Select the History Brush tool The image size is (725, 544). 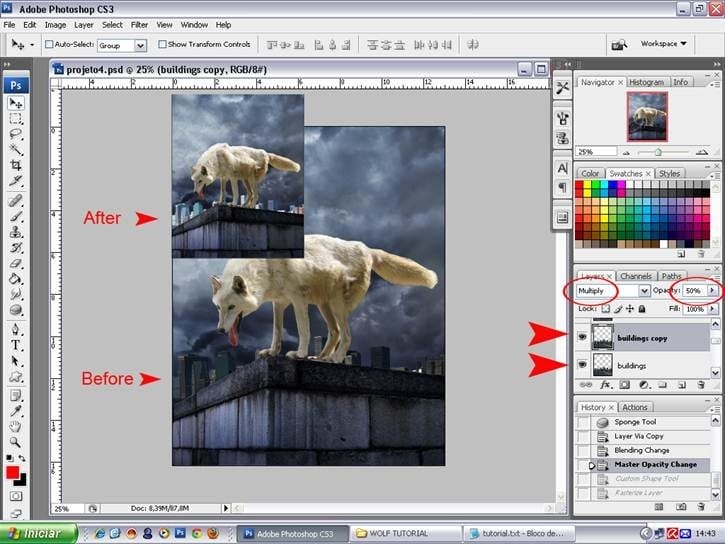tap(16, 247)
